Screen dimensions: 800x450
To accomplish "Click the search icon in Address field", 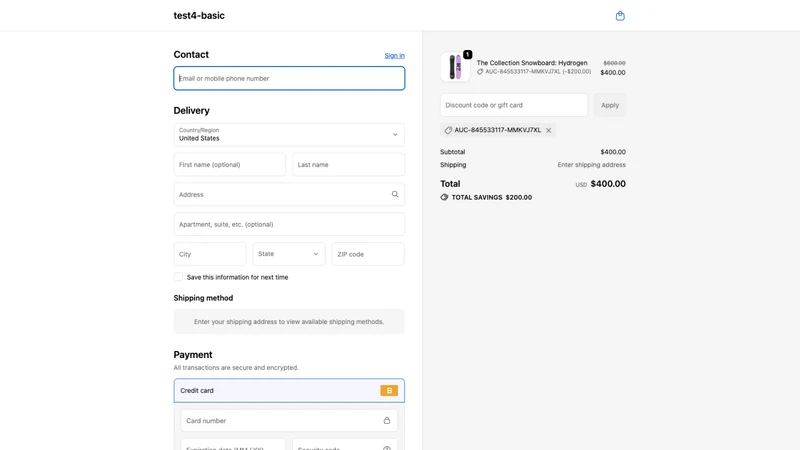I will [395, 194].
